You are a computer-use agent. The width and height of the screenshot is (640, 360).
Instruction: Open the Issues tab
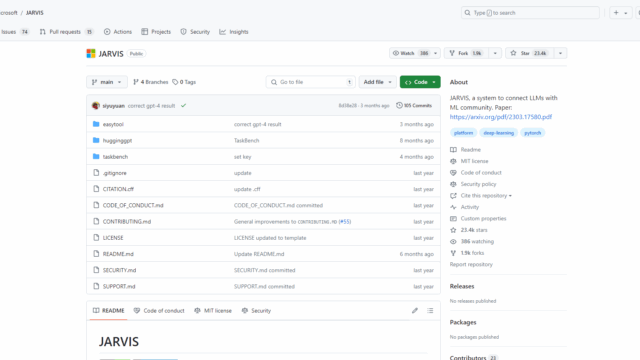(15, 32)
